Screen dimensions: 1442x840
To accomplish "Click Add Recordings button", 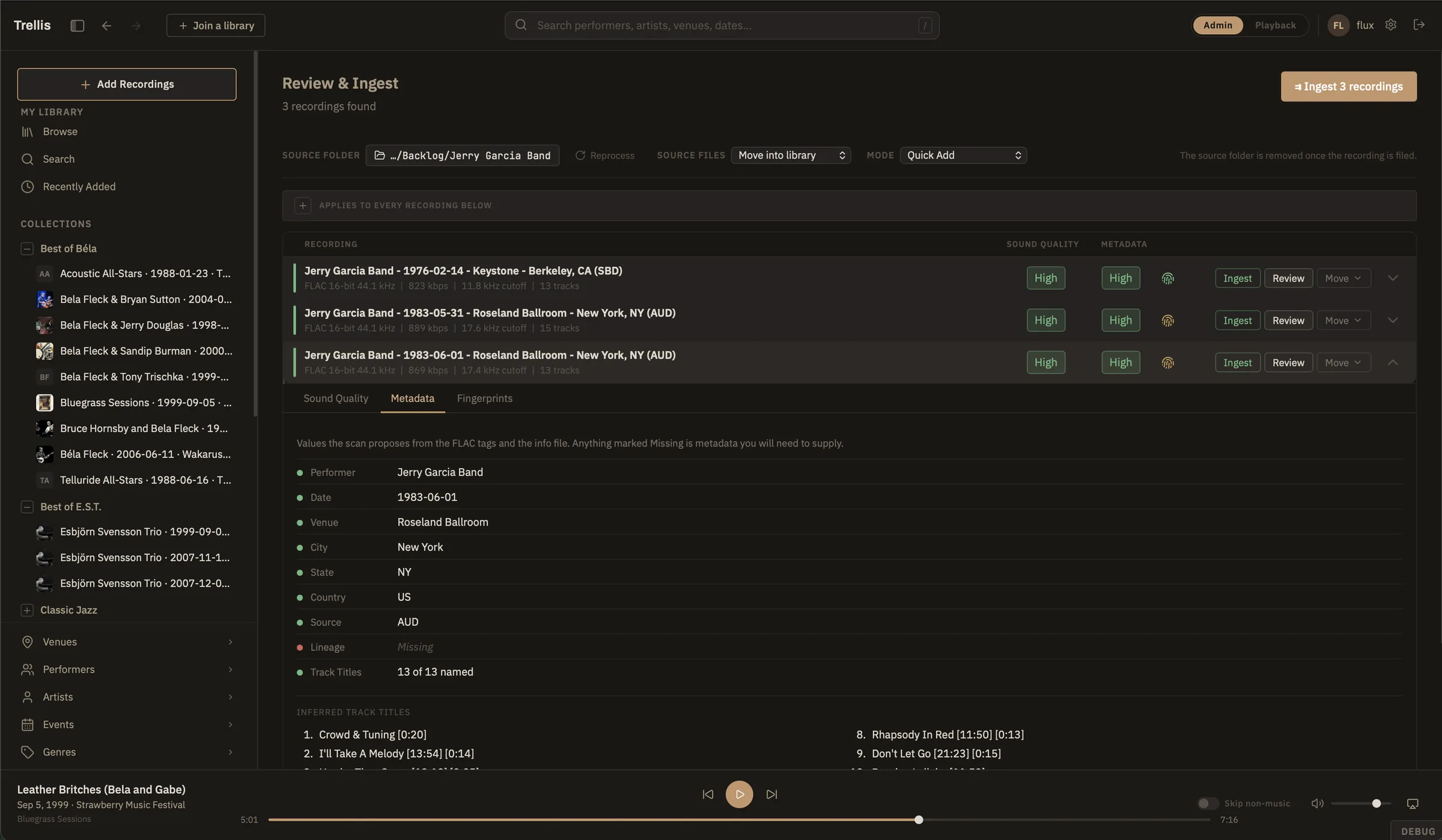I will tap(127, 84).
